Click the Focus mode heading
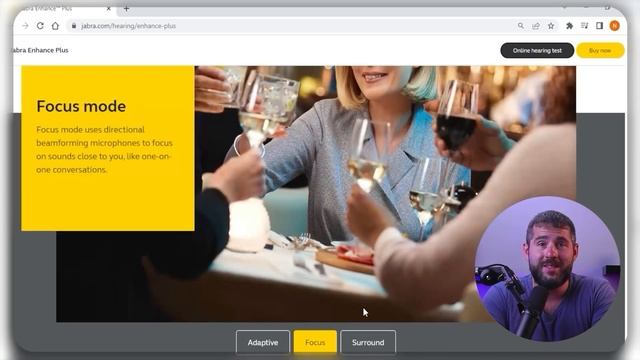Image resolution: width=640 pixels, height=360 pixels. pyautogui.click(x=81, y=106)
